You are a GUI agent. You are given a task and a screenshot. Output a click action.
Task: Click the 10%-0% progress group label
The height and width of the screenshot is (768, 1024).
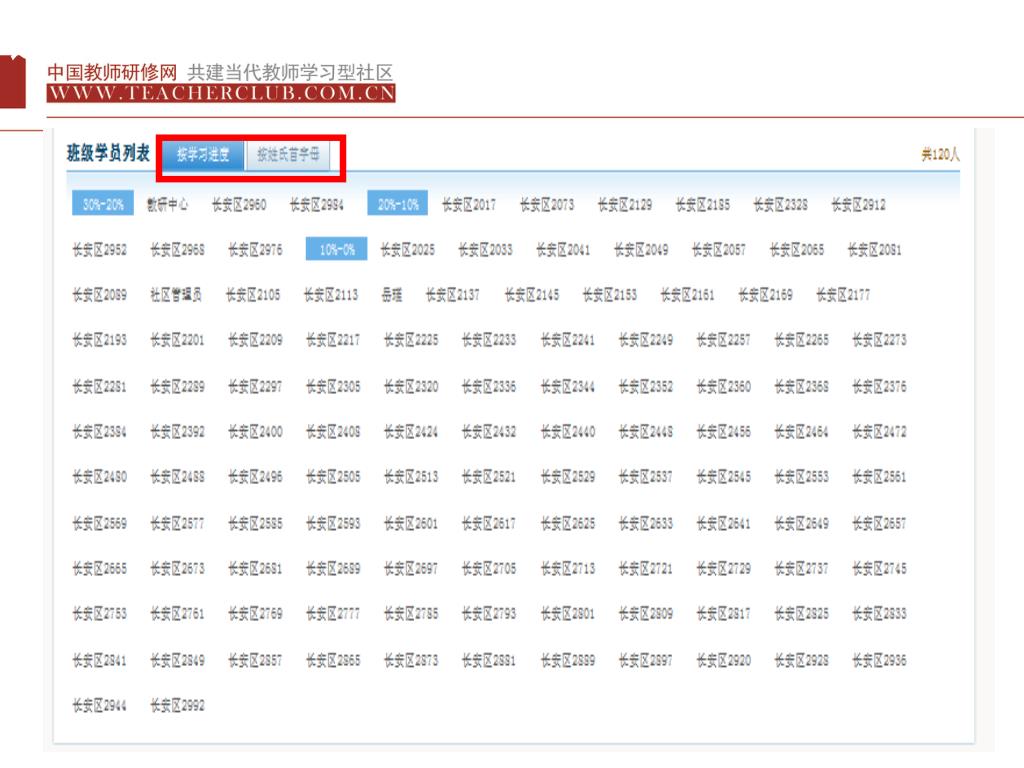point(336,249)
